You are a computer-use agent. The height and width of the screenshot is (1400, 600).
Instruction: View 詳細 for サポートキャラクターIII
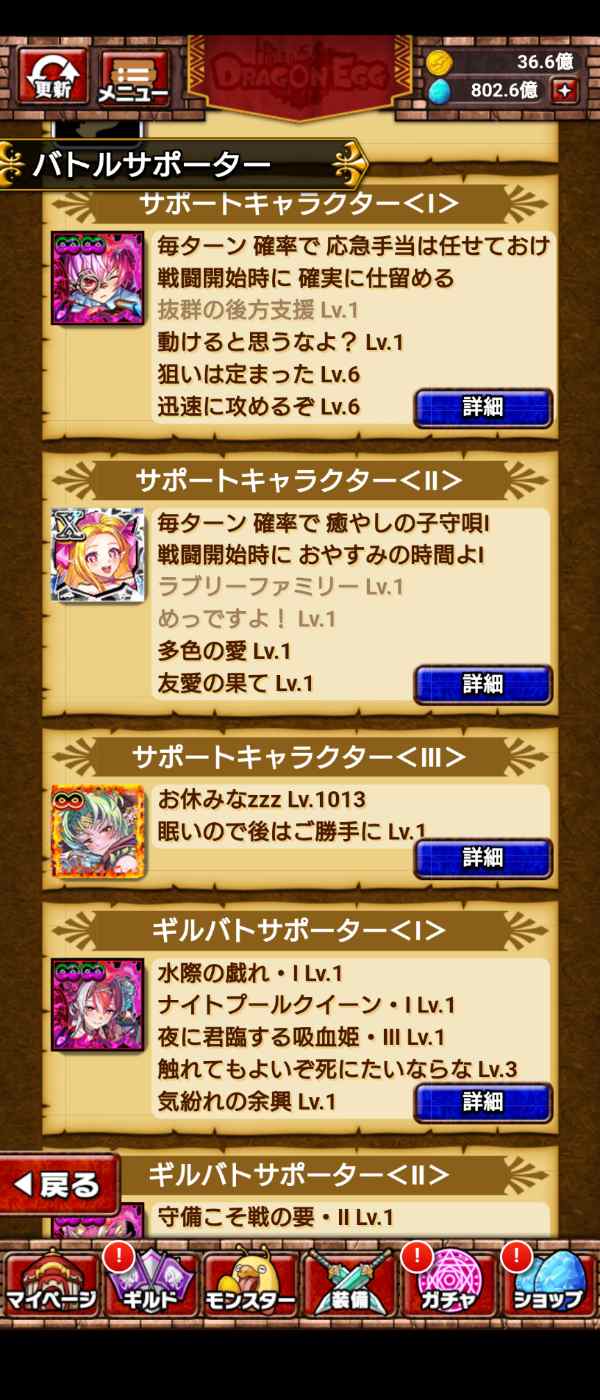[483, 858]
